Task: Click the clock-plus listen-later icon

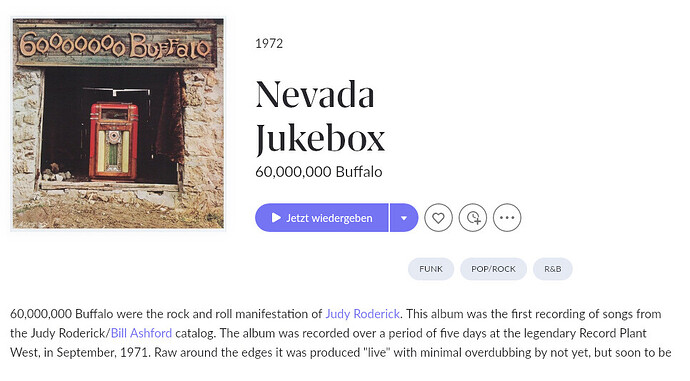Action: point(473,218)
